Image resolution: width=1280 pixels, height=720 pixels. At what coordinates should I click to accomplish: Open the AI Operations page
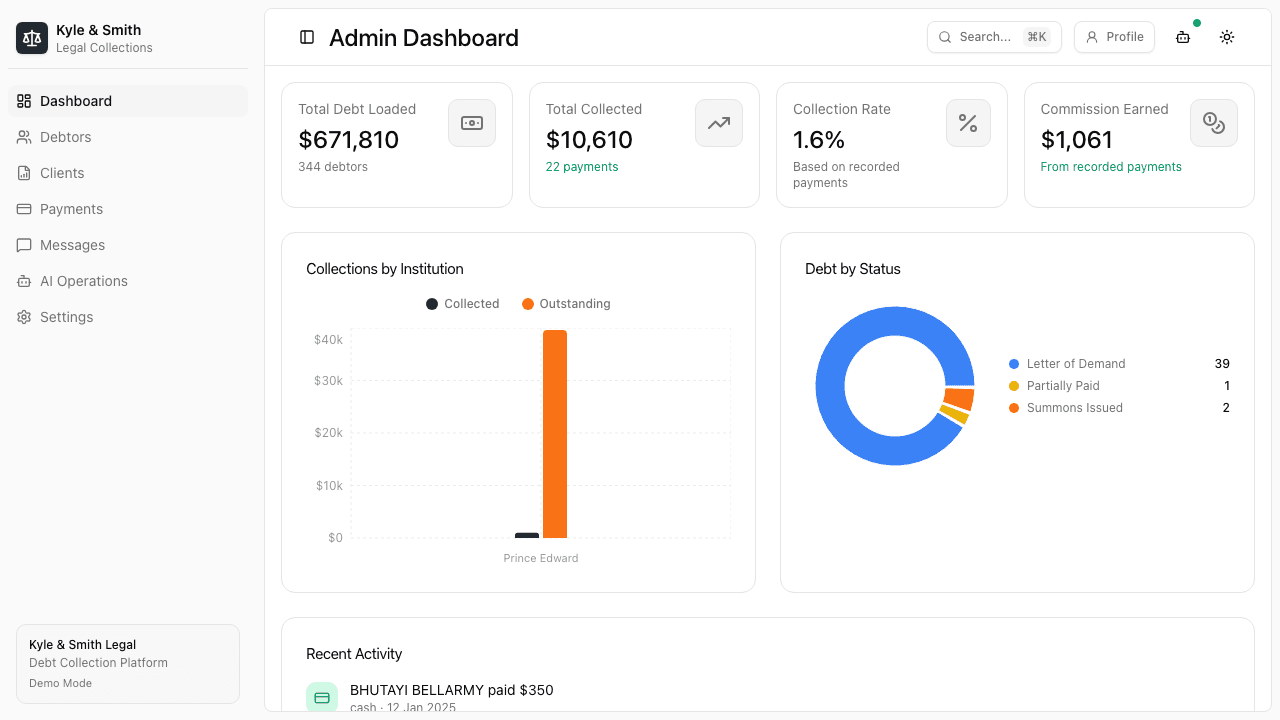[82, 281]
